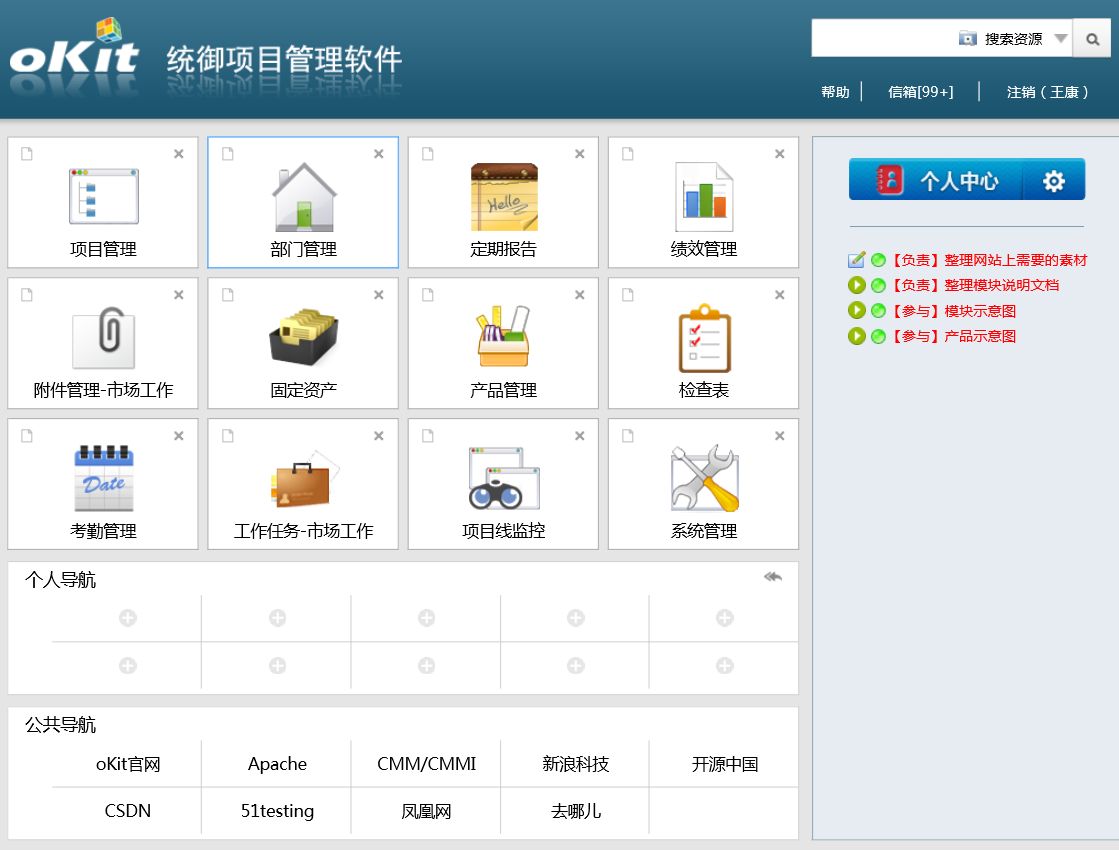Close the 部门管理 tile
The image size is (1119, 850).
coord(379,154)
